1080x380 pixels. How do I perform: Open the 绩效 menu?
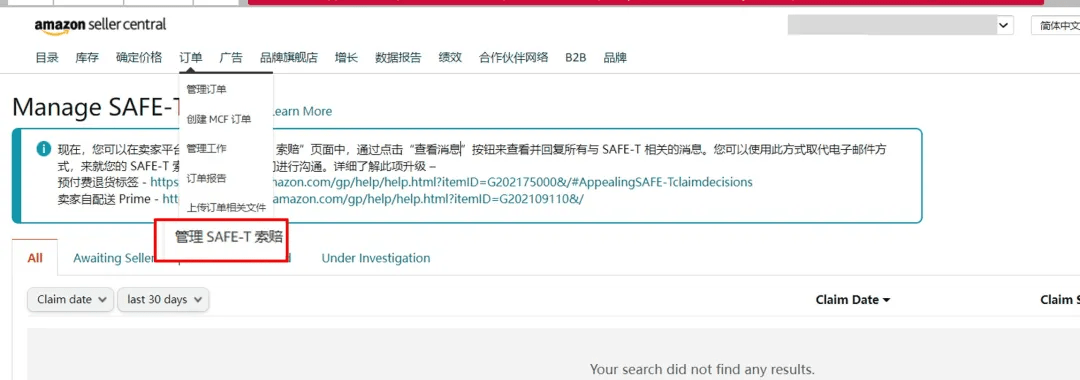(x=450, y=58)
